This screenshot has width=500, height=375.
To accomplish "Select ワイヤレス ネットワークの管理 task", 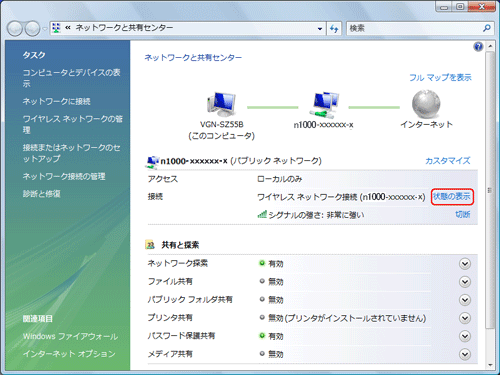I will 72,124.
